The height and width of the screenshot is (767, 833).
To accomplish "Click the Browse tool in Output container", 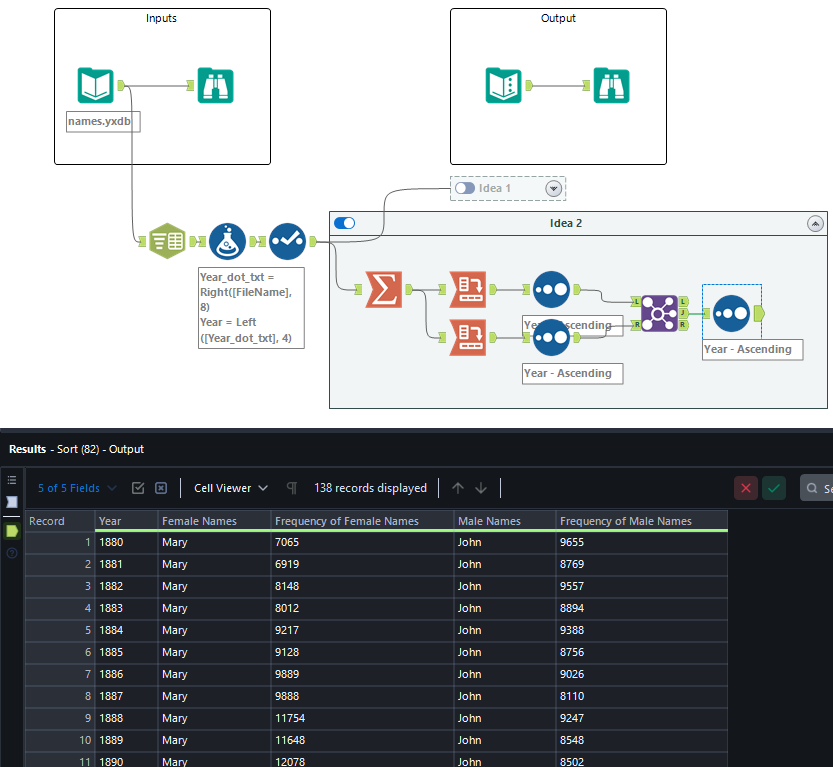I will pyautogui.click(x=611, y=85).
